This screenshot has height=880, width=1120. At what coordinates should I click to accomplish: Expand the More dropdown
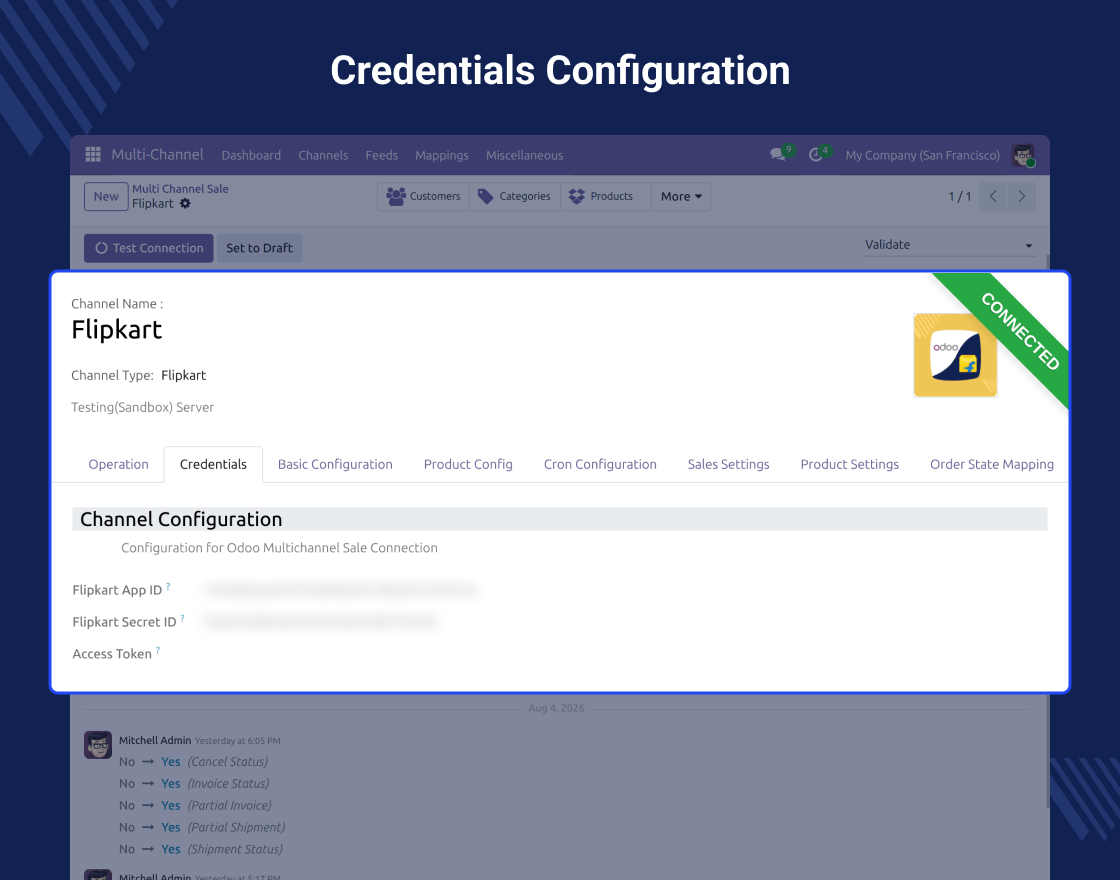681,196
